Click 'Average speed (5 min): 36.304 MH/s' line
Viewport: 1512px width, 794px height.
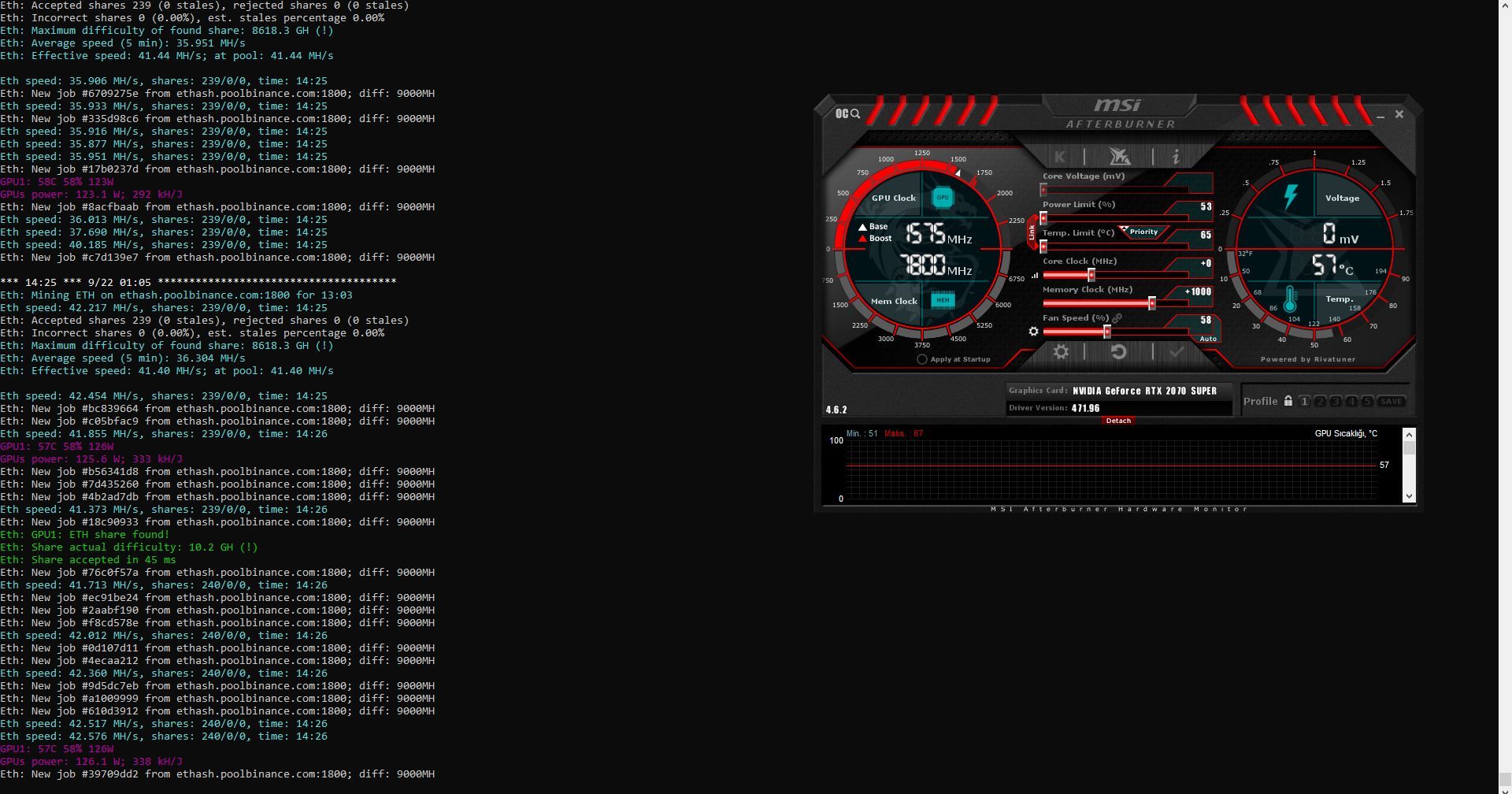tap(123, 358)
